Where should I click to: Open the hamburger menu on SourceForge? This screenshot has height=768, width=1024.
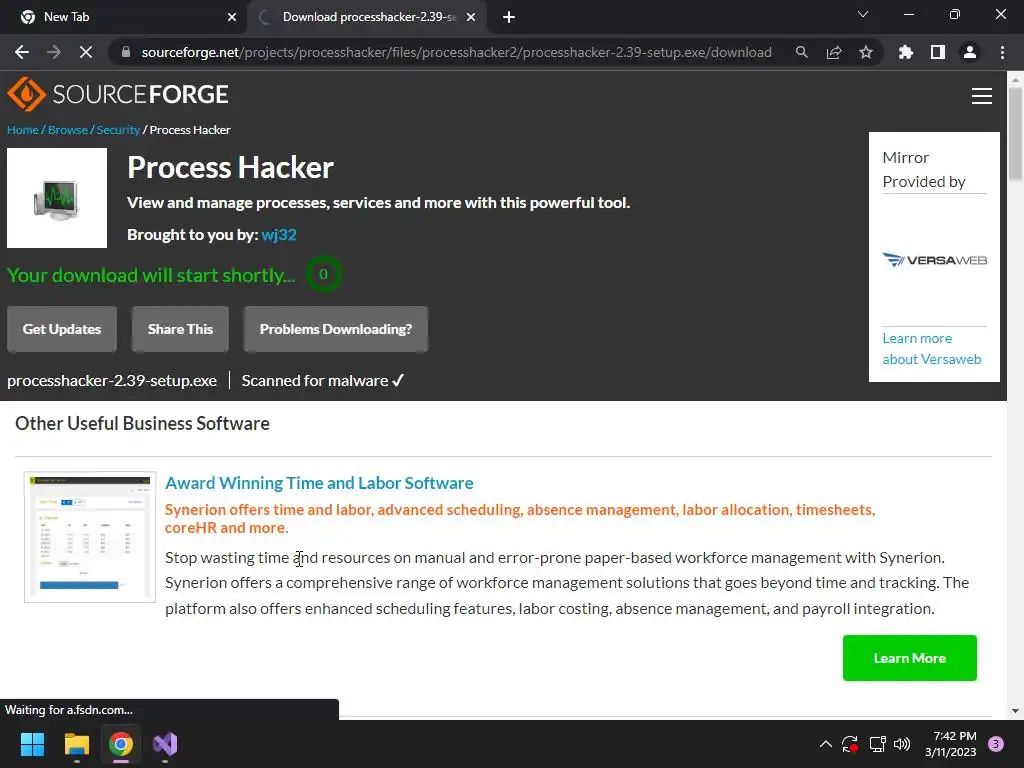981,96
